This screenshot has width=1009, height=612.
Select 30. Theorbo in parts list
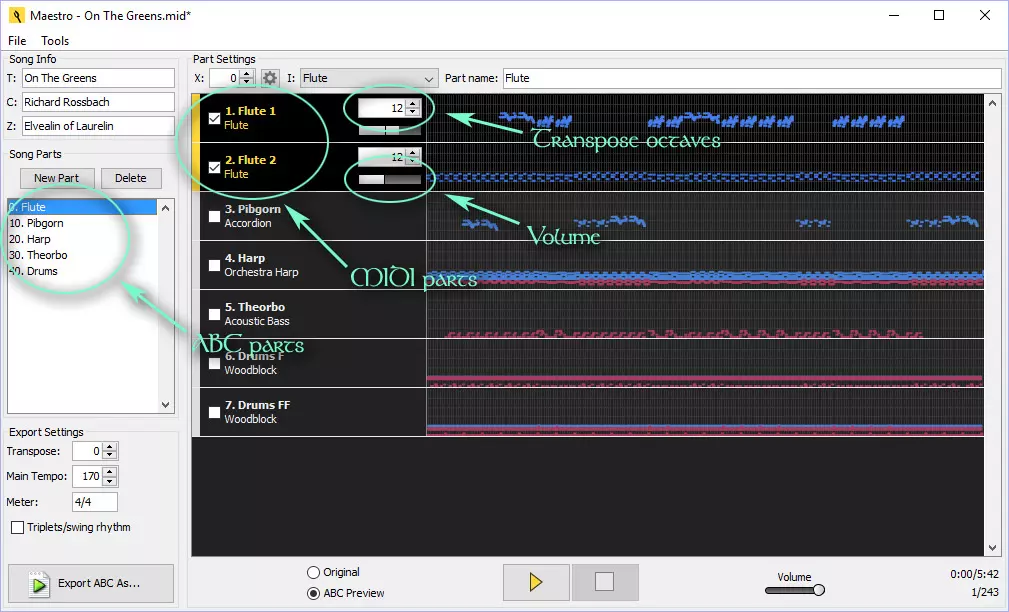coord(82,255)
